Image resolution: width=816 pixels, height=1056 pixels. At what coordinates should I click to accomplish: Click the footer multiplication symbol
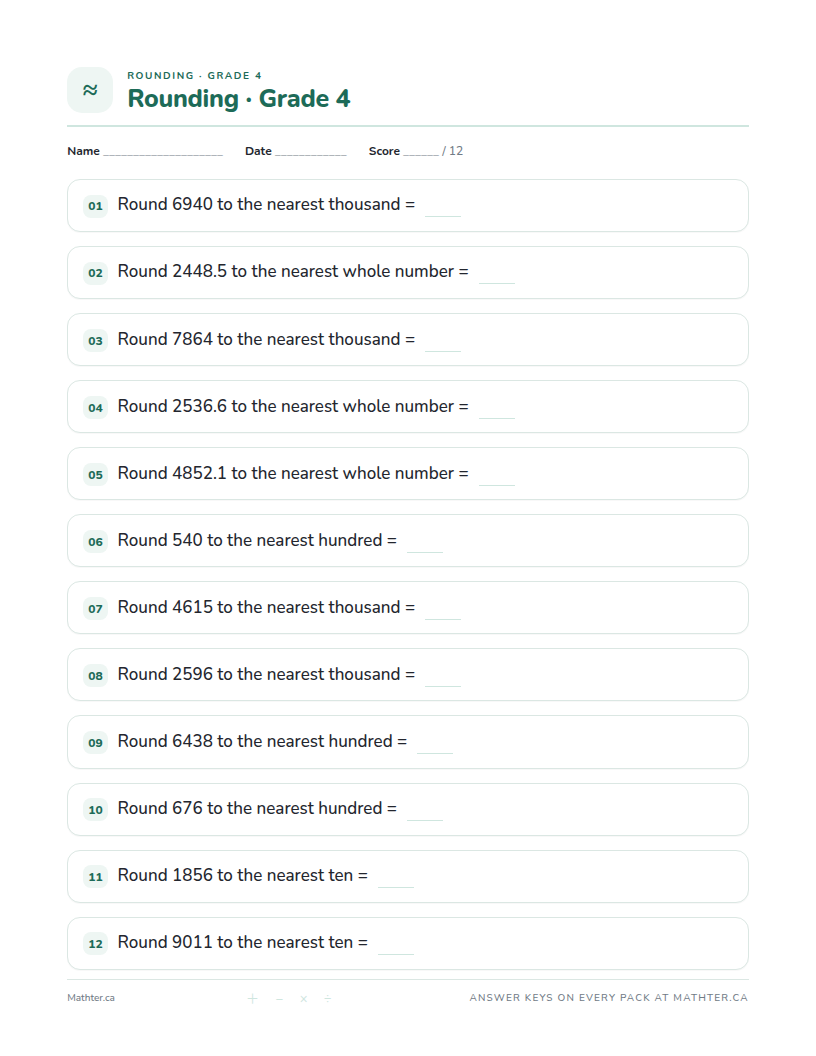click(x=304, y=999)
